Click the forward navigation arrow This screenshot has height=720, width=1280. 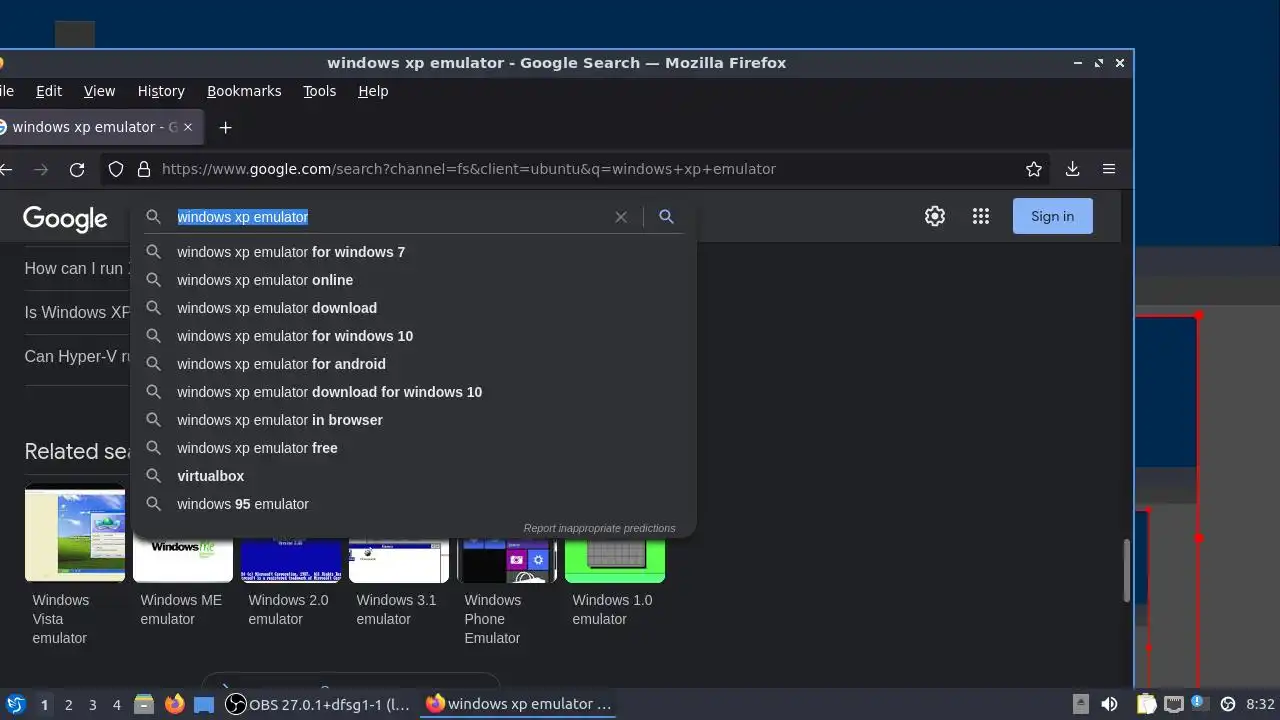[41, 170]
